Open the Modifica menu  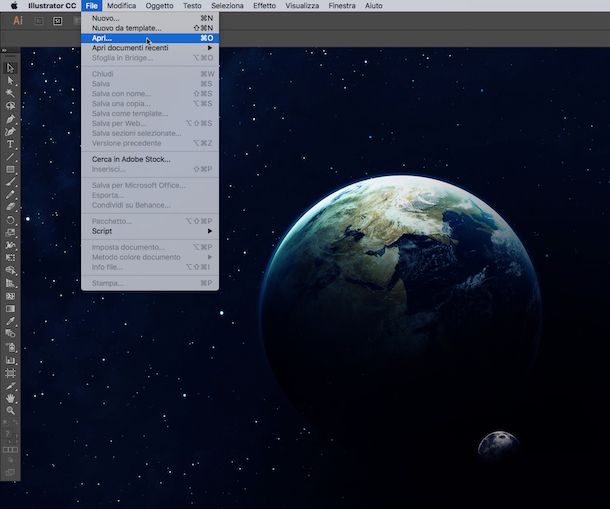[121, 5]
